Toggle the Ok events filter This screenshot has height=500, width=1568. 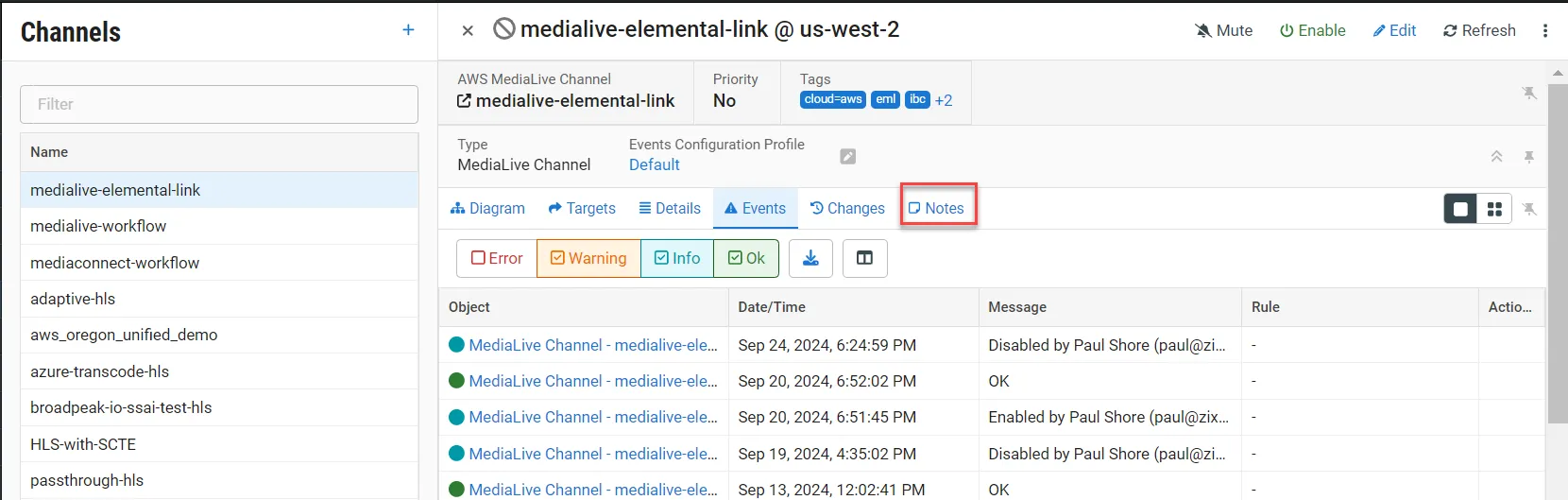(x=746, y=258)
